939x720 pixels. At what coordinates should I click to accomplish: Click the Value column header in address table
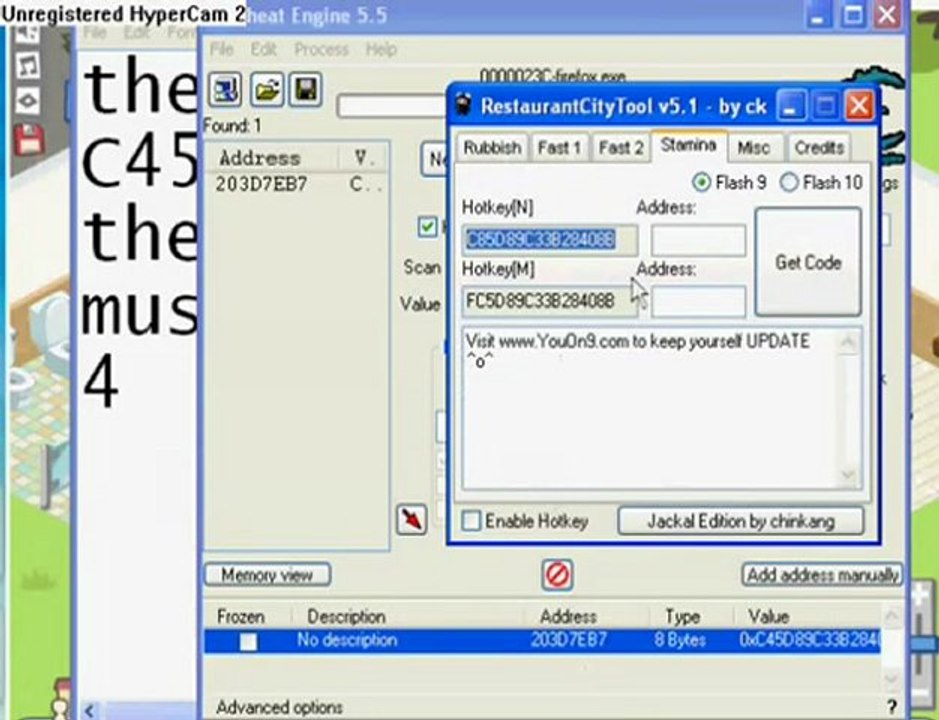(x=769, y=616)
